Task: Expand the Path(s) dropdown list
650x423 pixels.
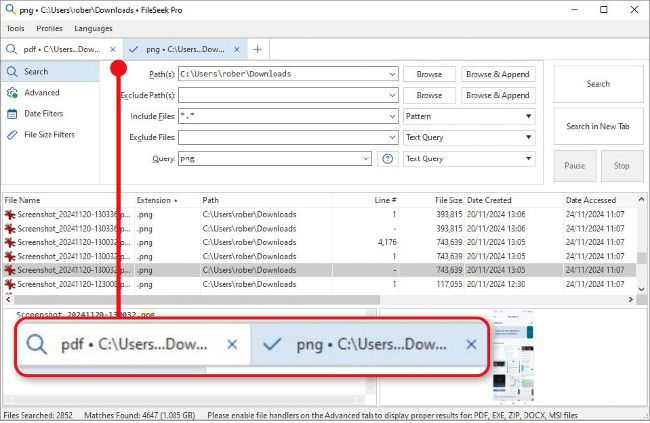Action: point(391,74)
